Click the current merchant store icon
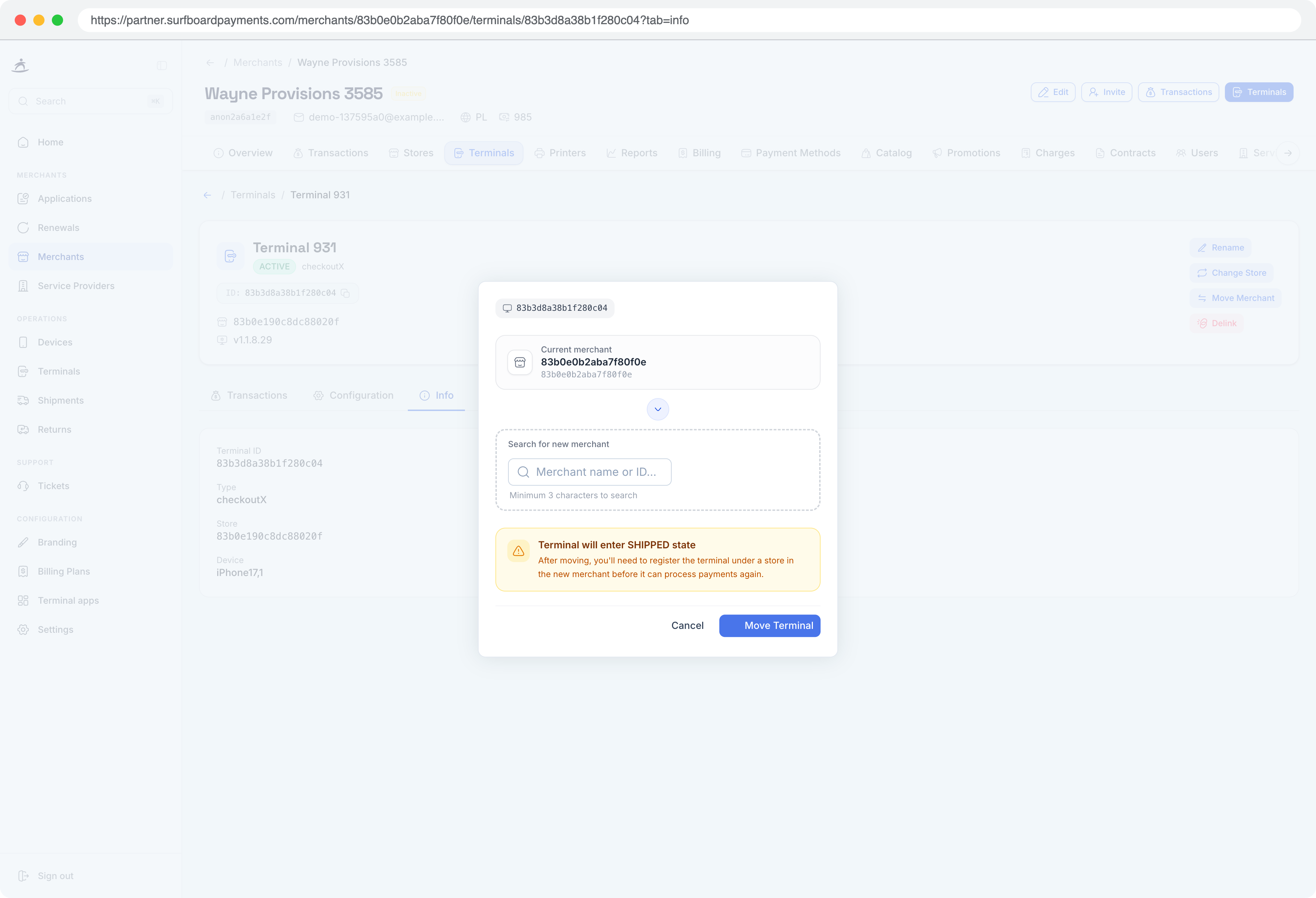Viewport: 1316px width, 898px height. click(520, 362)
